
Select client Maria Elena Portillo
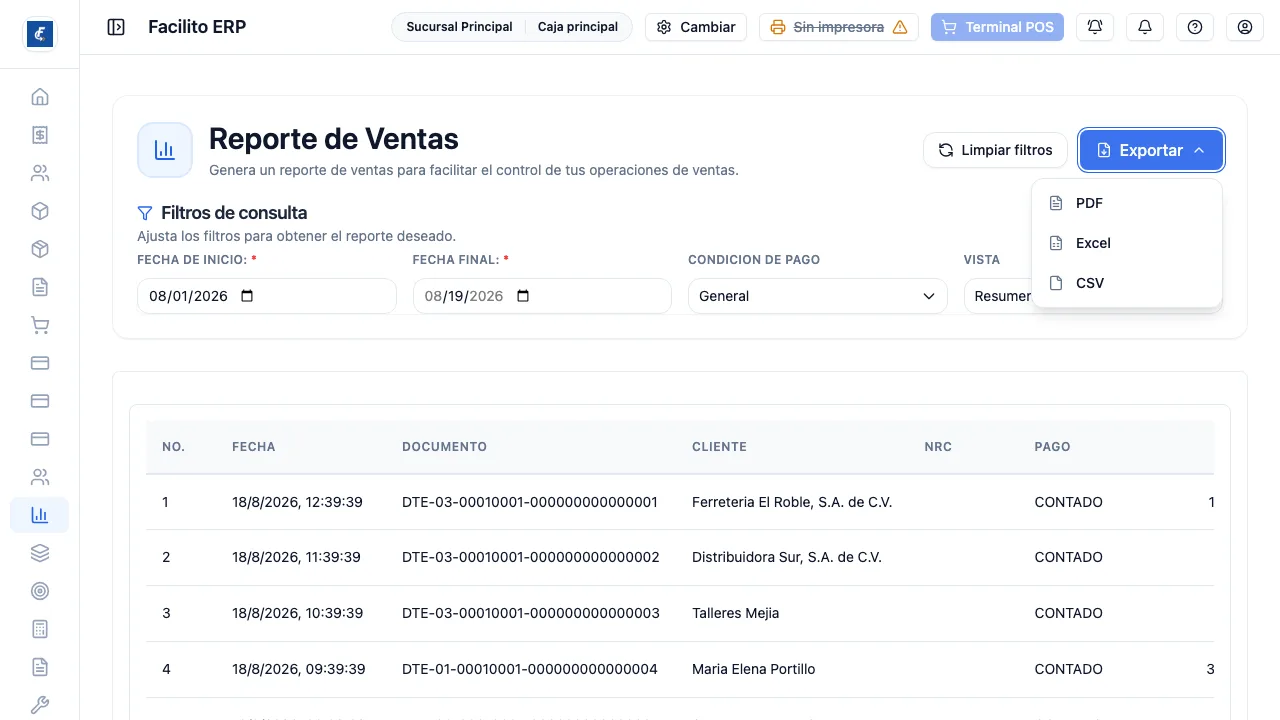[754, 669]
